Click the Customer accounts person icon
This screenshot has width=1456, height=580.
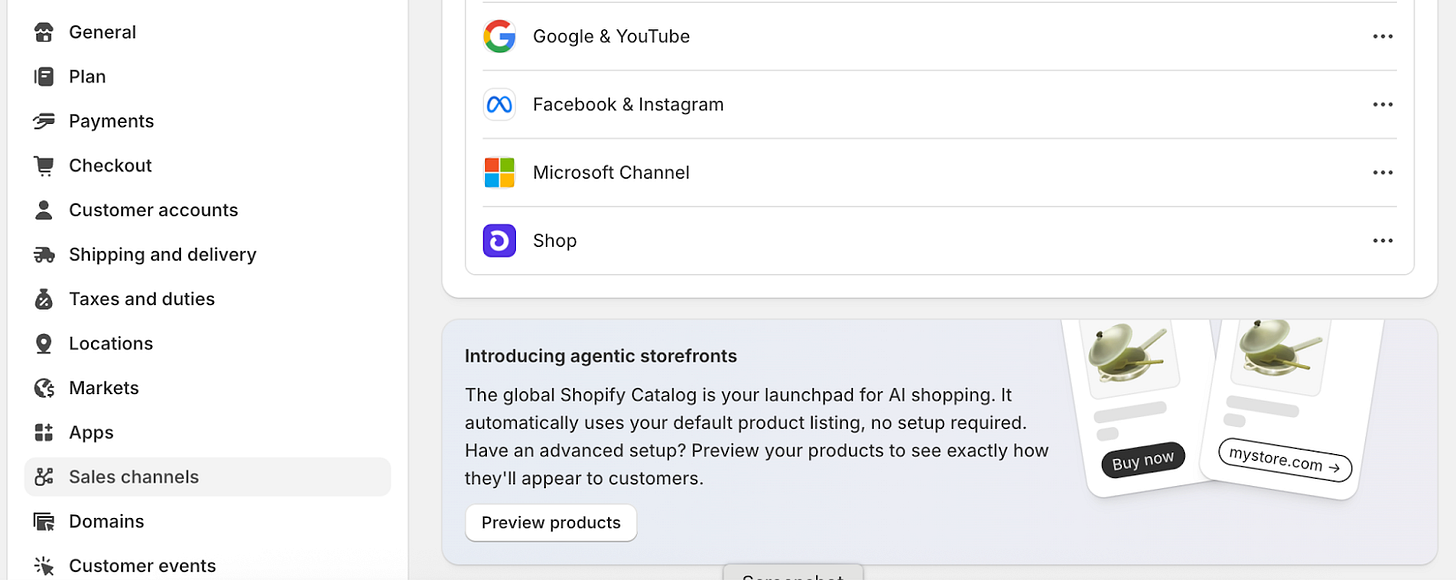click(43, 210)
